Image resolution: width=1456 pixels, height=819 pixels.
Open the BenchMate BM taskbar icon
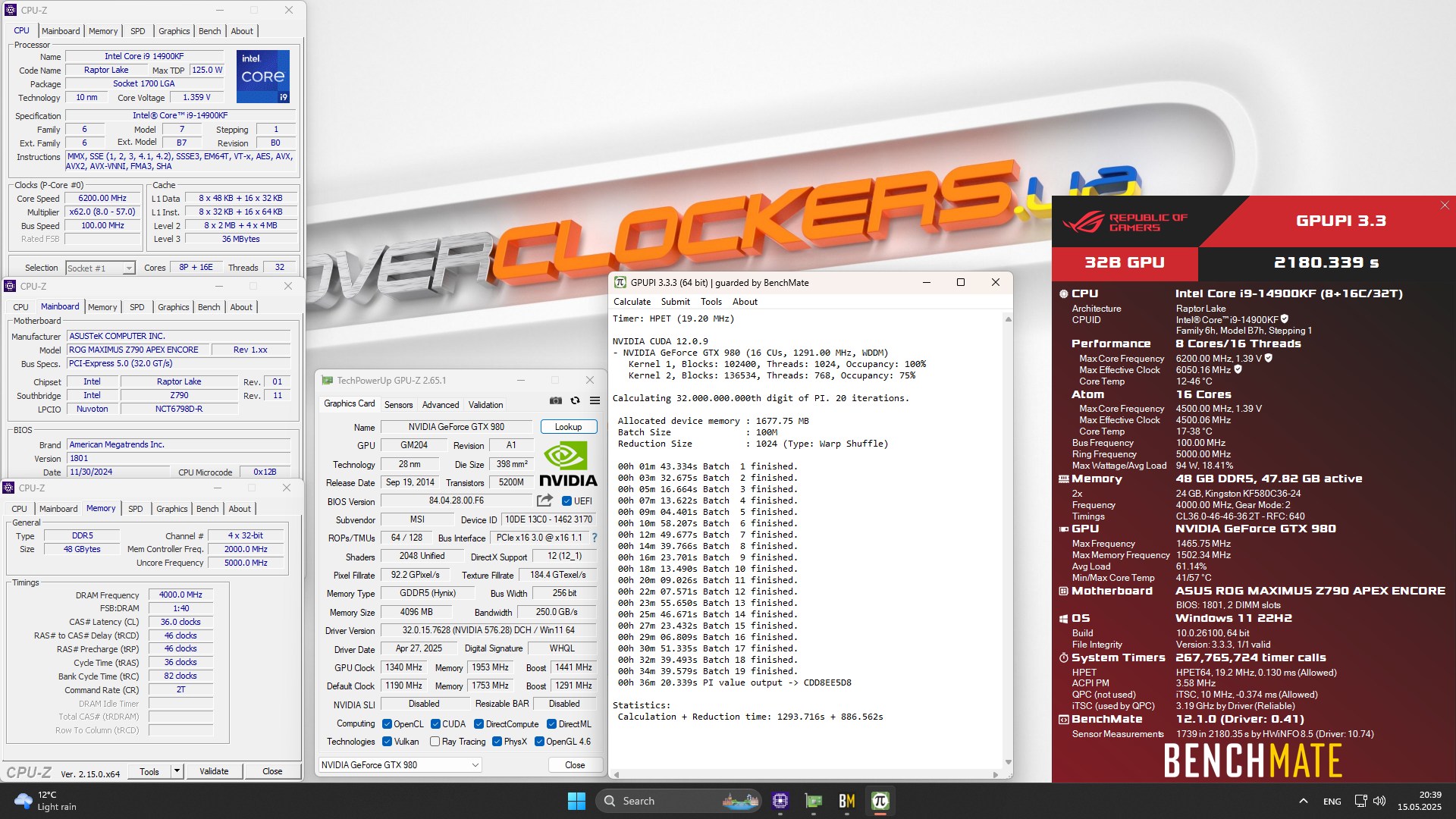[x=847, y=801]
